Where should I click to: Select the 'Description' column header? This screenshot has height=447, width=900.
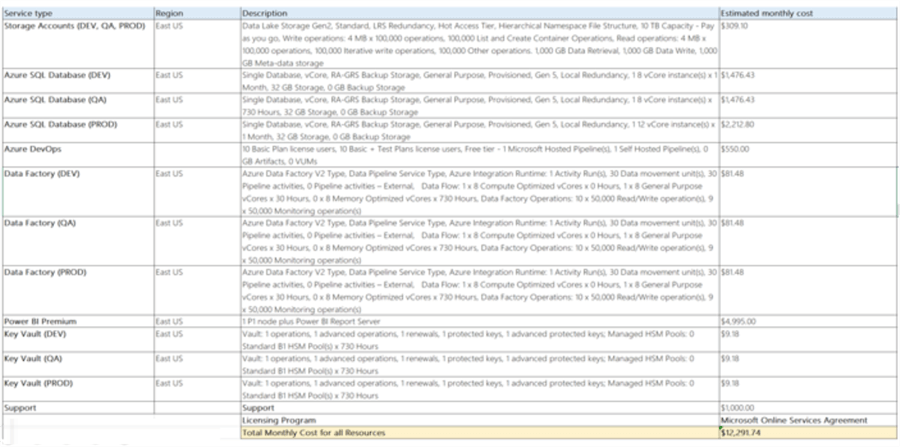pos(480,13)
